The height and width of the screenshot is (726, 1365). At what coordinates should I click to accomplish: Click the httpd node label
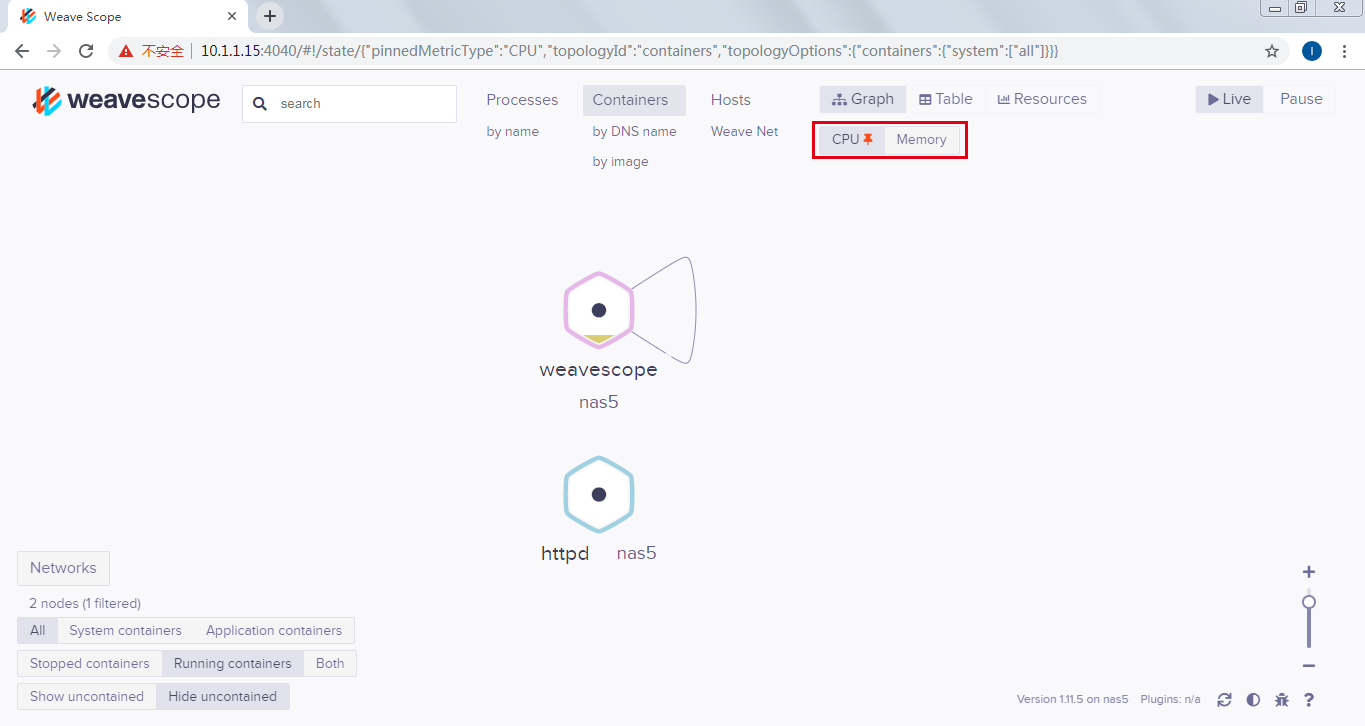pos(565,554)
